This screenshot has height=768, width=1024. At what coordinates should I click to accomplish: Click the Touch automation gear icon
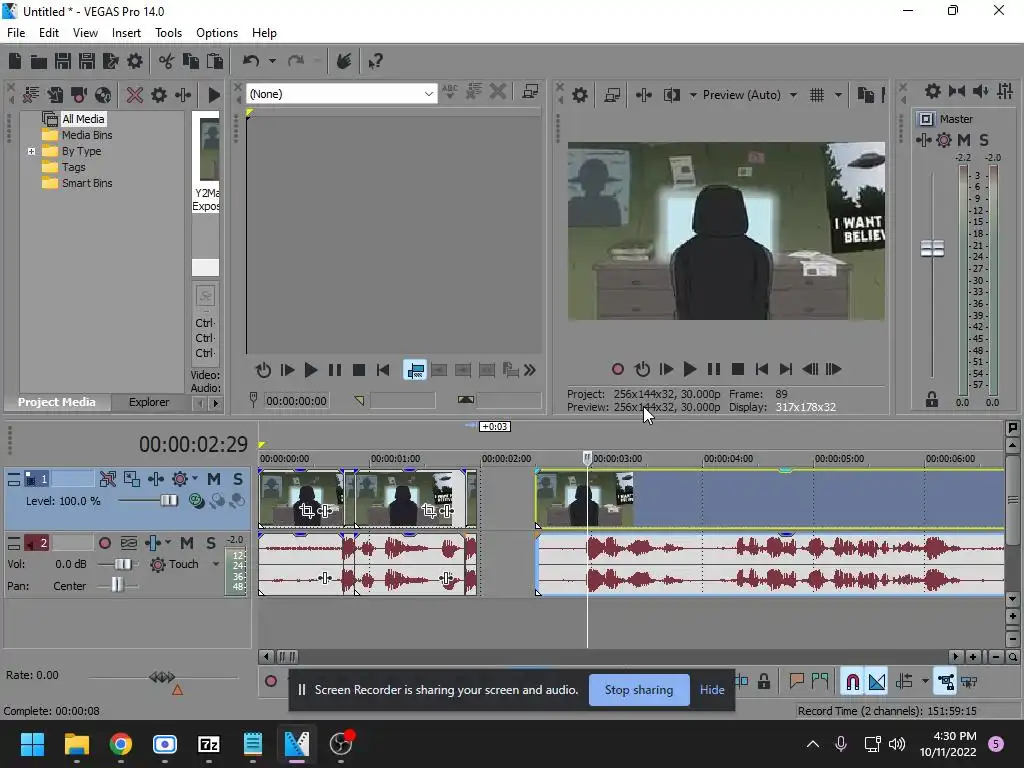[157, 564]
